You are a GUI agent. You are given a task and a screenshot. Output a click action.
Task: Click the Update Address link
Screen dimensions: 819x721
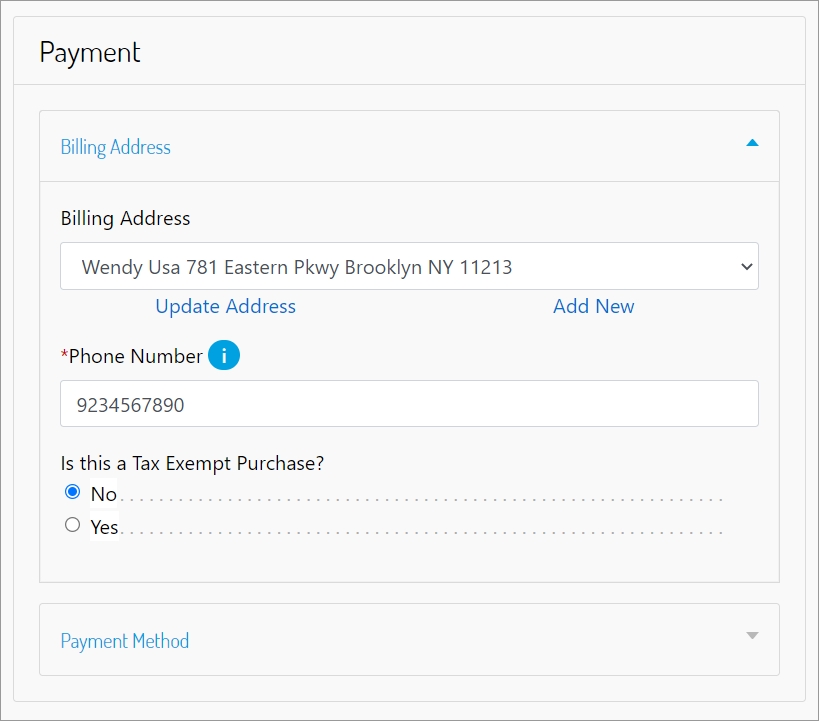click(x=225, y=306)
